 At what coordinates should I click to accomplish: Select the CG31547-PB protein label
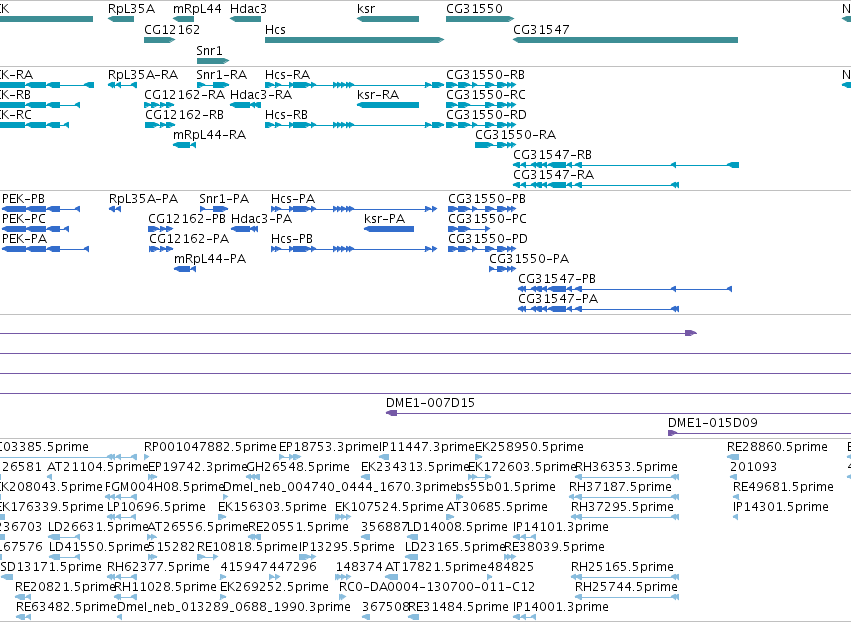tap(557, 279)
